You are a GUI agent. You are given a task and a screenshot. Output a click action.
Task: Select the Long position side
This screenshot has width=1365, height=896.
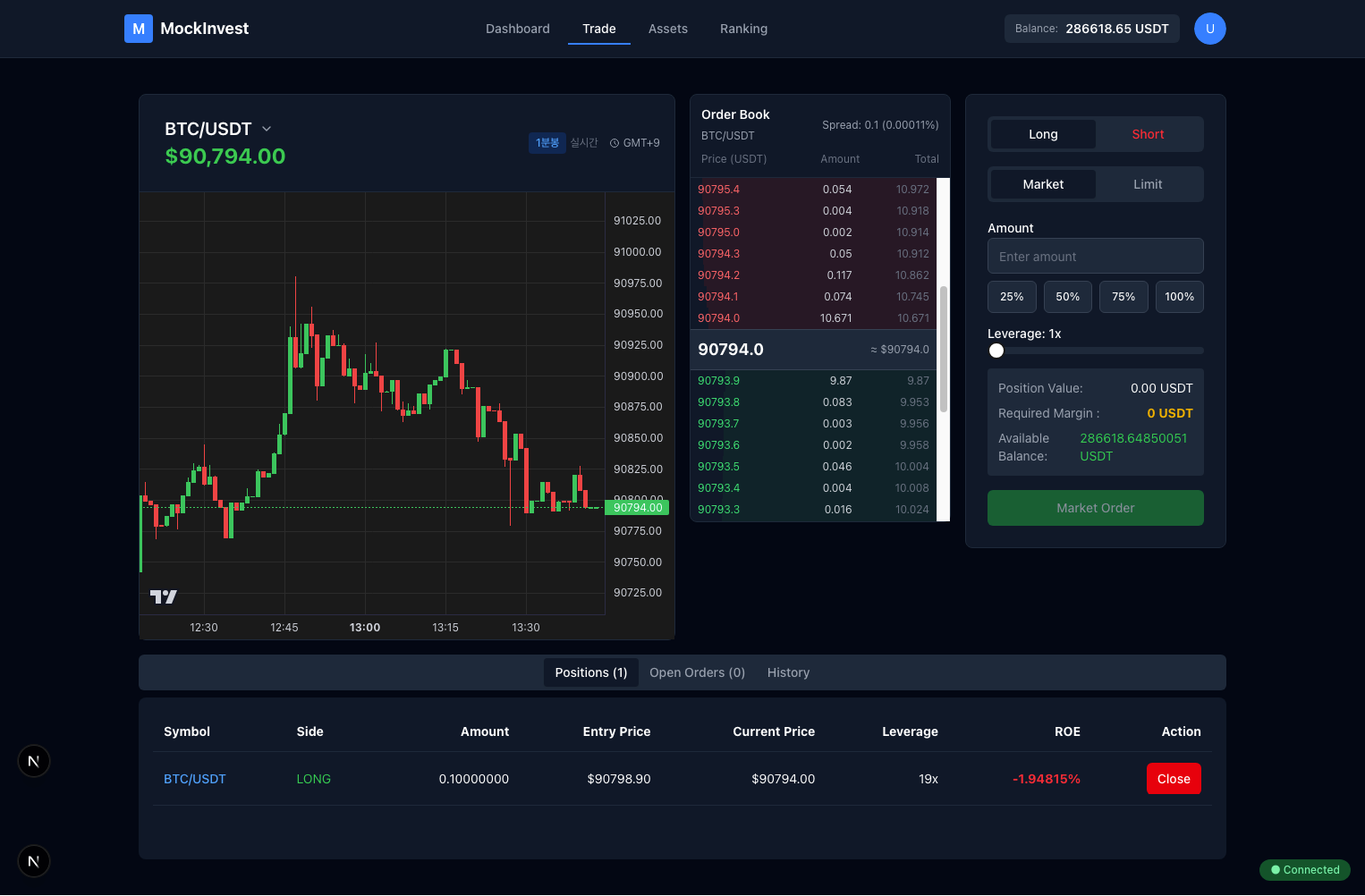pyautogui.click(x=1043, y=134)
